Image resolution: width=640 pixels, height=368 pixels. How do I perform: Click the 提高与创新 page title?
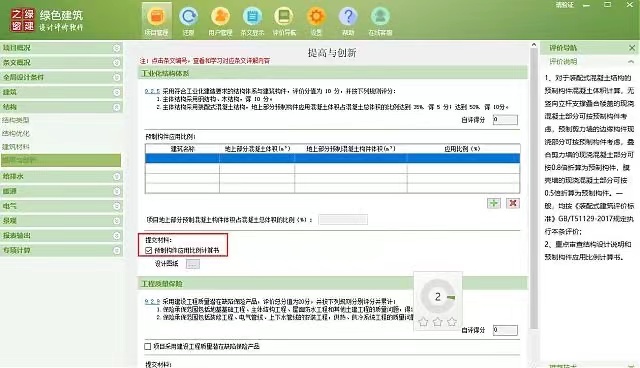(332, 53)
